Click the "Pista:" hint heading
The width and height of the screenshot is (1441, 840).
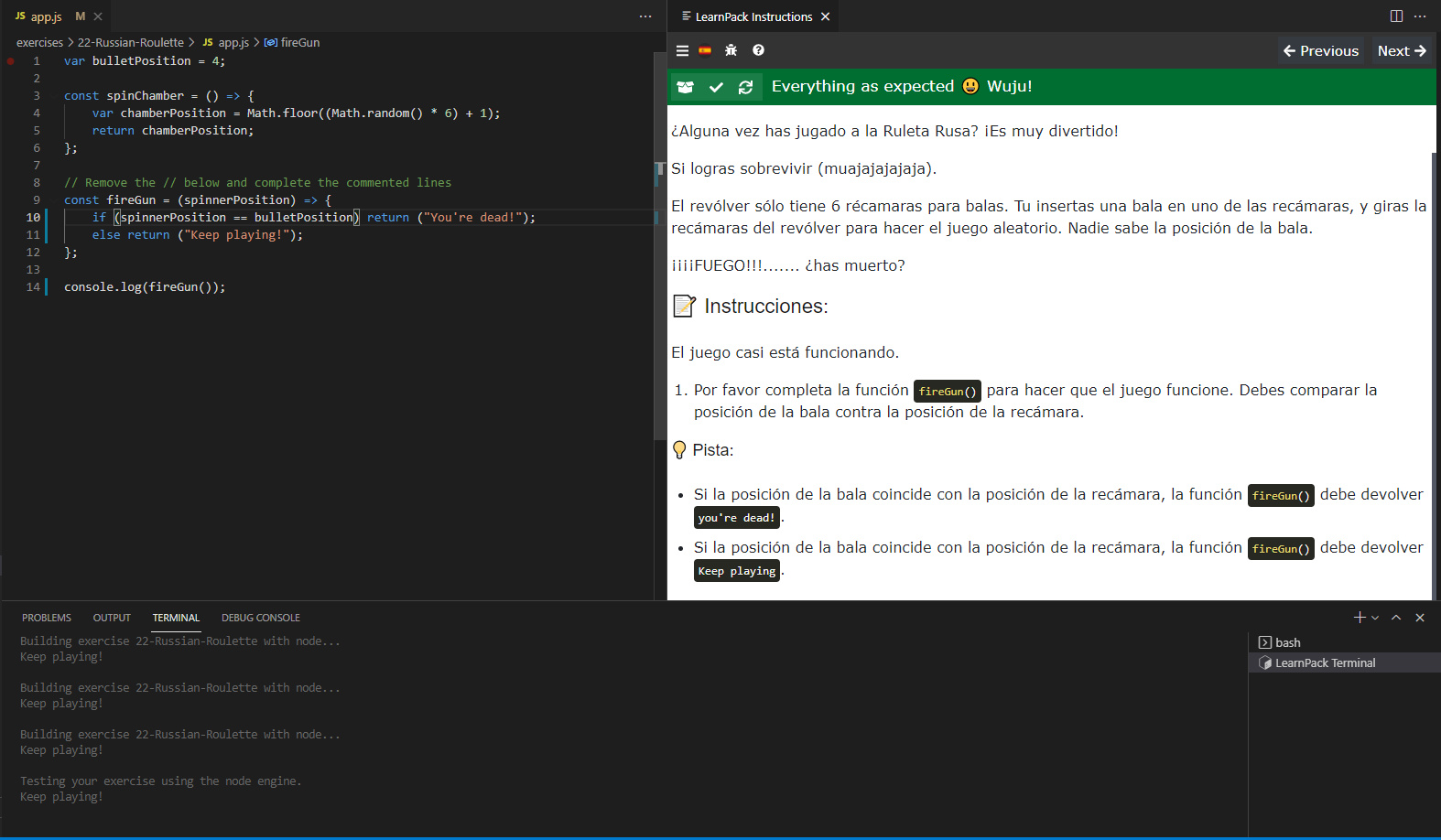tap(713, 450)
